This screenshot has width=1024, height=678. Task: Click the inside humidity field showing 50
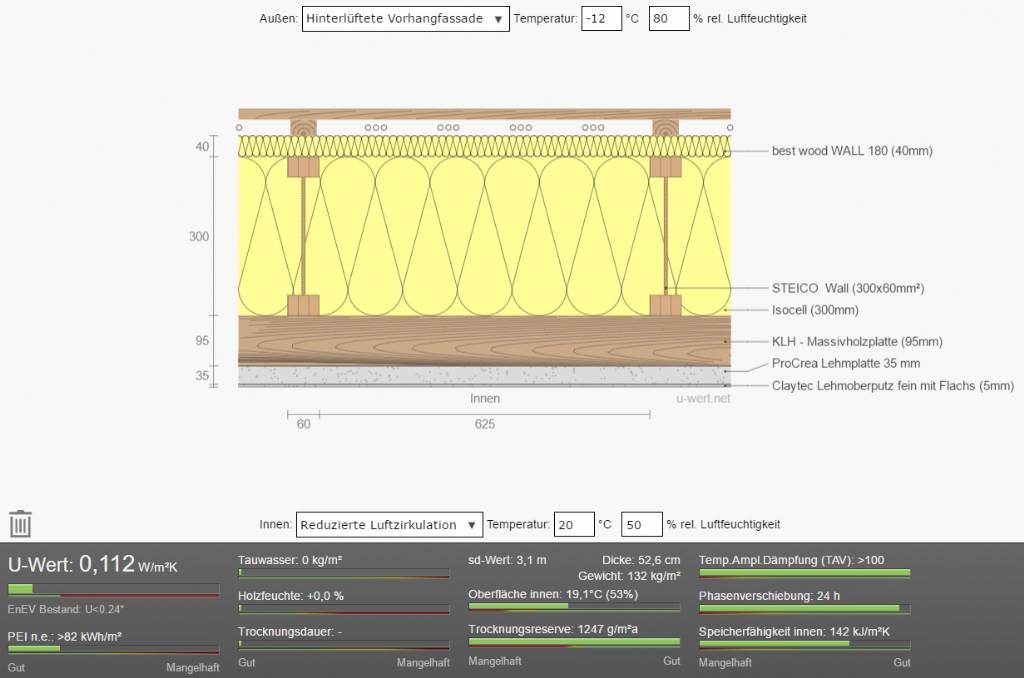pos(641,525)
